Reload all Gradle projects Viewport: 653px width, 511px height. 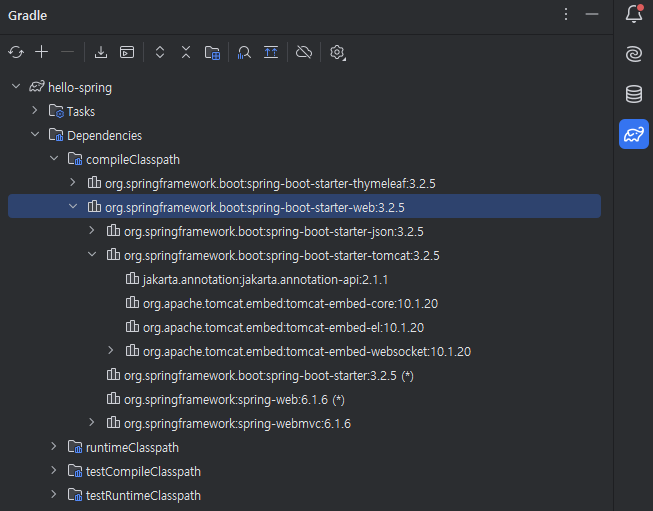[16, 52]
